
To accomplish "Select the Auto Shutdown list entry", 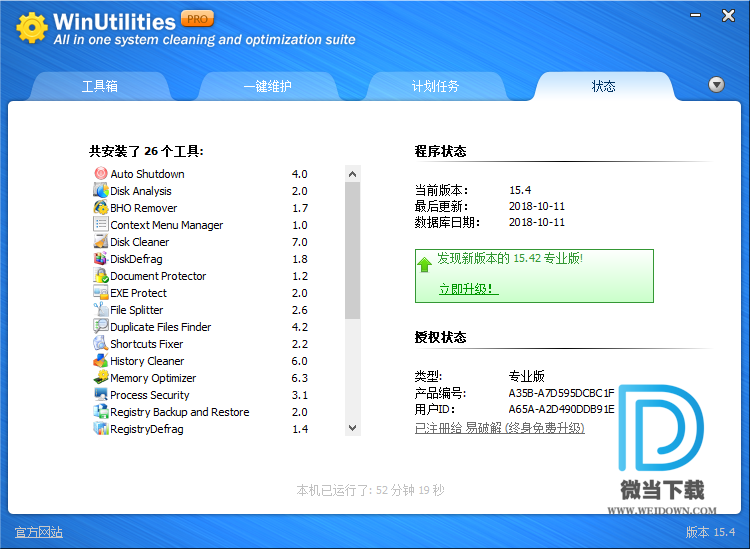I will point(201,174).
